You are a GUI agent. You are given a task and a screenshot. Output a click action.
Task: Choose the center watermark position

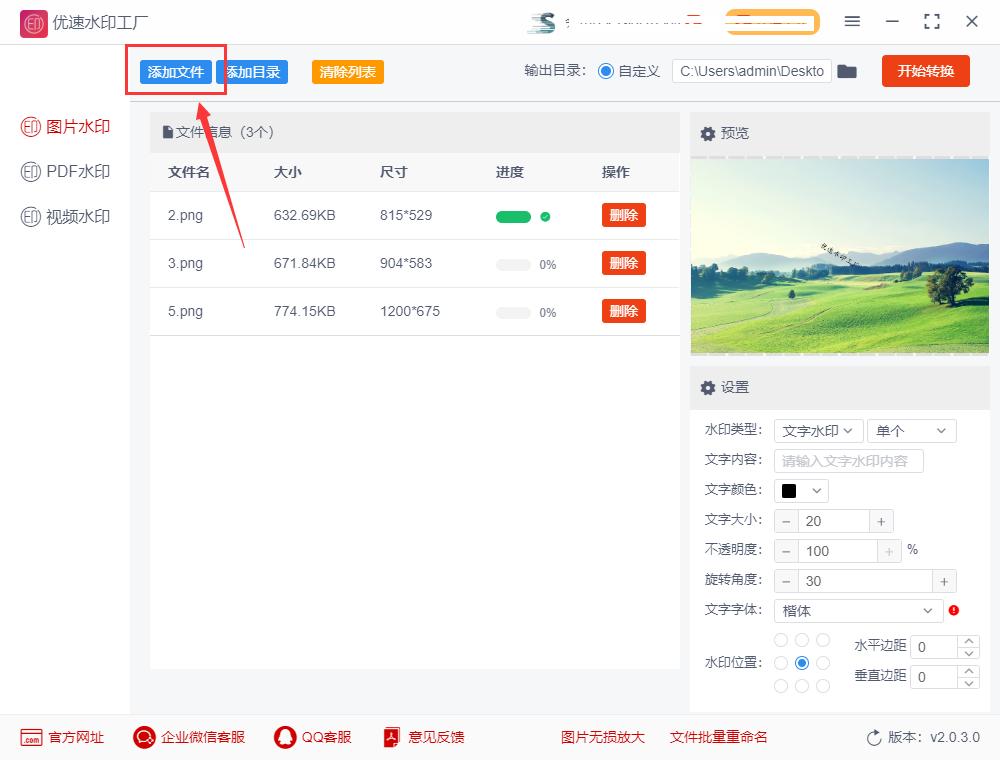(x=803, y=662)
